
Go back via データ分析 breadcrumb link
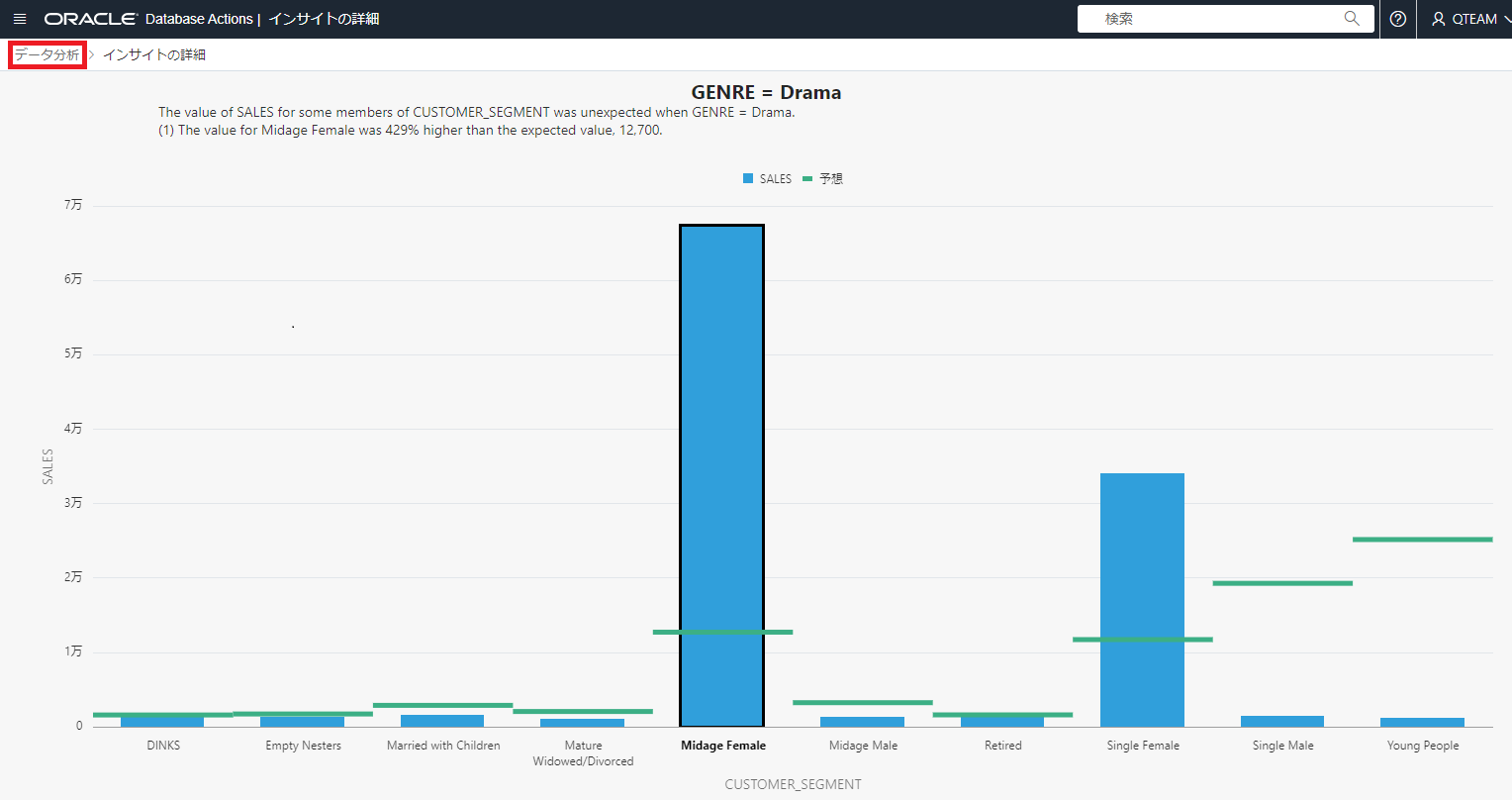(47, 54)
